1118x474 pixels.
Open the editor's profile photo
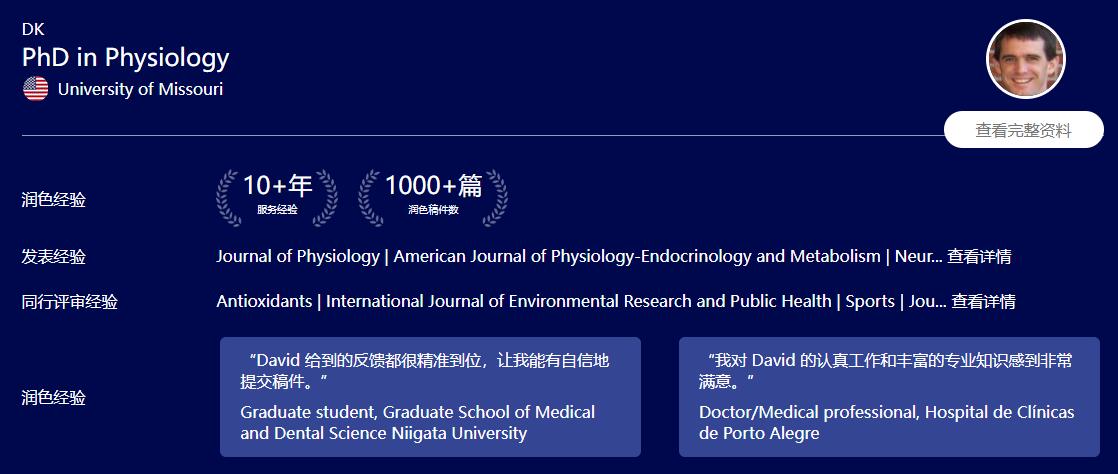tap(1026, 59)
